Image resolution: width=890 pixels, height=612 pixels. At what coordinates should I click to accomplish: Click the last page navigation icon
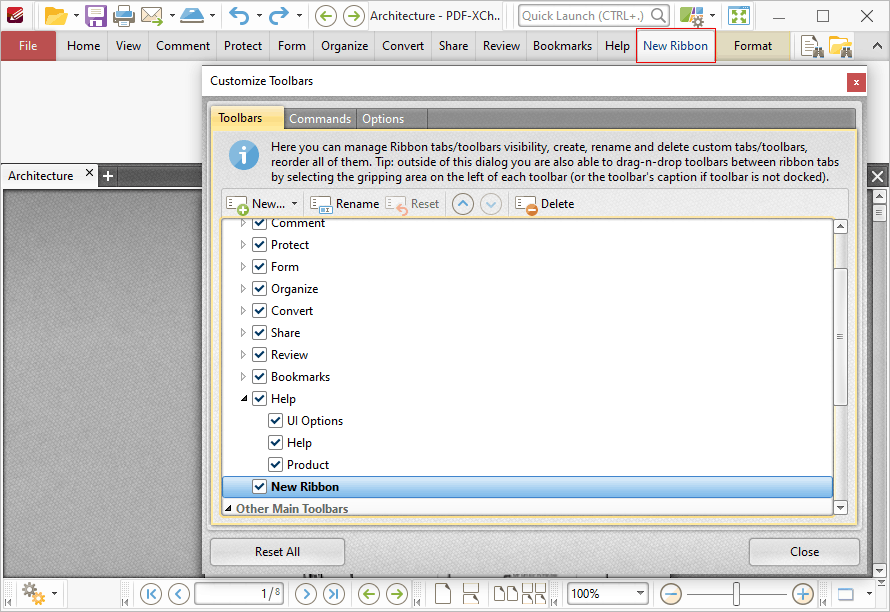tap(334, 594)
